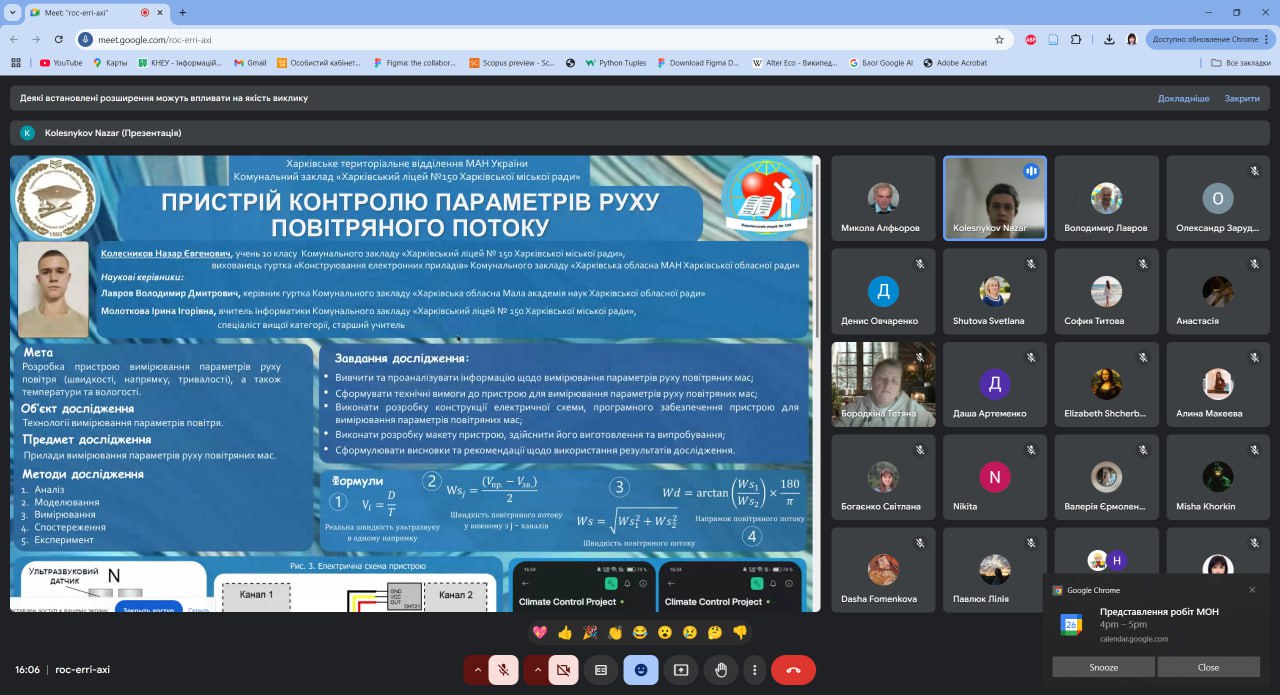Select Бородкіна Тетяна's video tile

tap(883, 384)
